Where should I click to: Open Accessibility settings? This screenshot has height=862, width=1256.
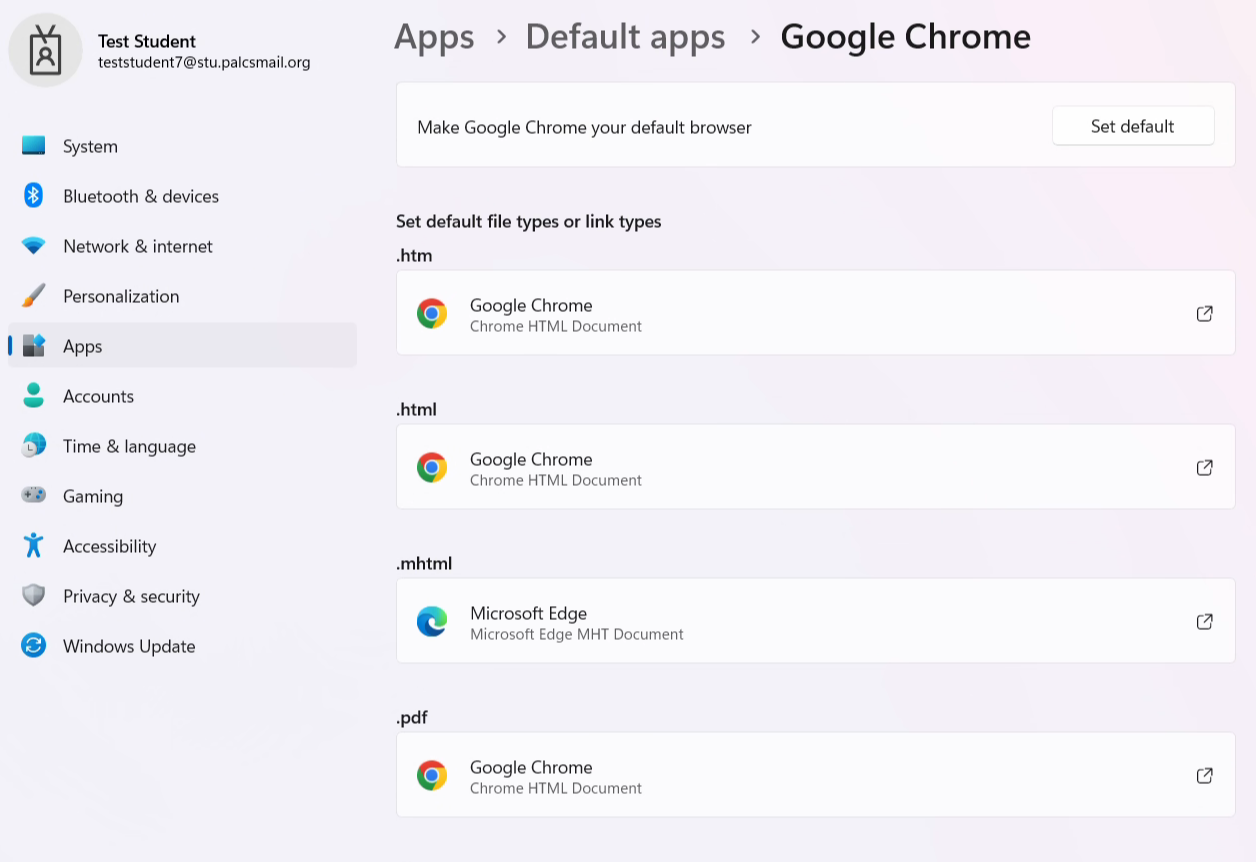pyautogui.click(x=182, y=546)
